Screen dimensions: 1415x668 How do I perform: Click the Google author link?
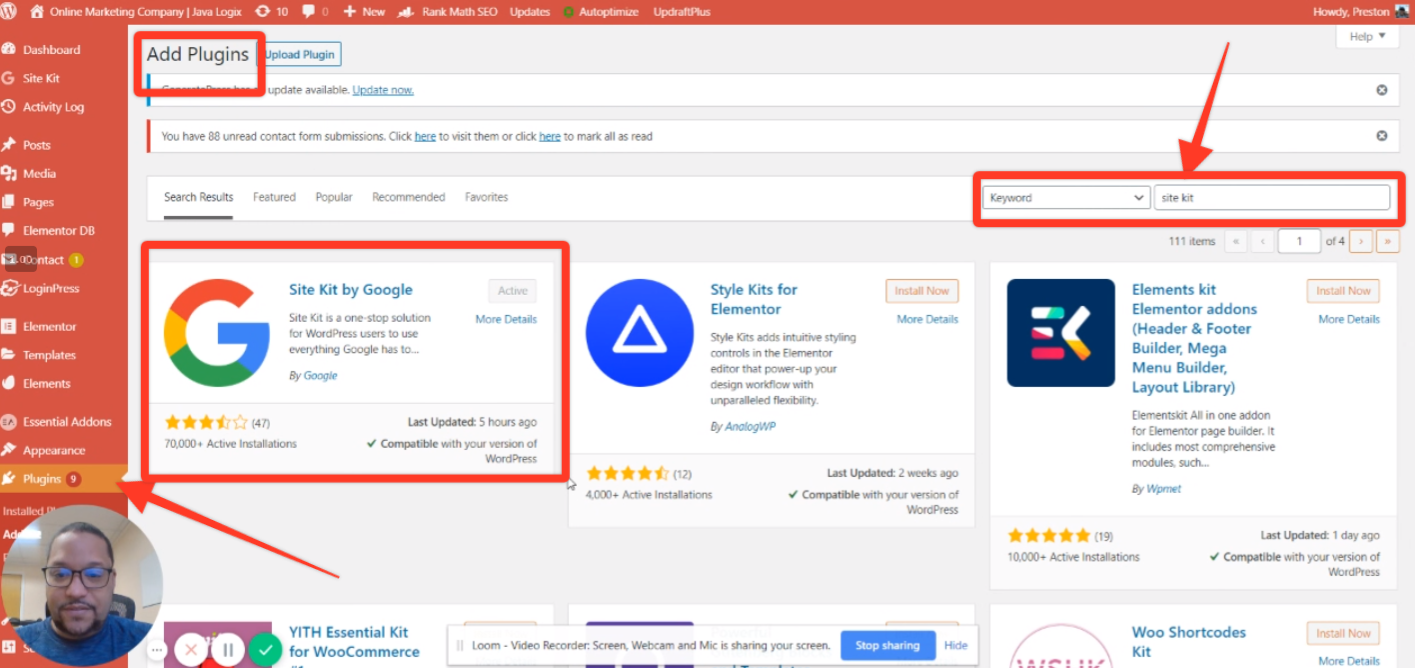(320, 376)
